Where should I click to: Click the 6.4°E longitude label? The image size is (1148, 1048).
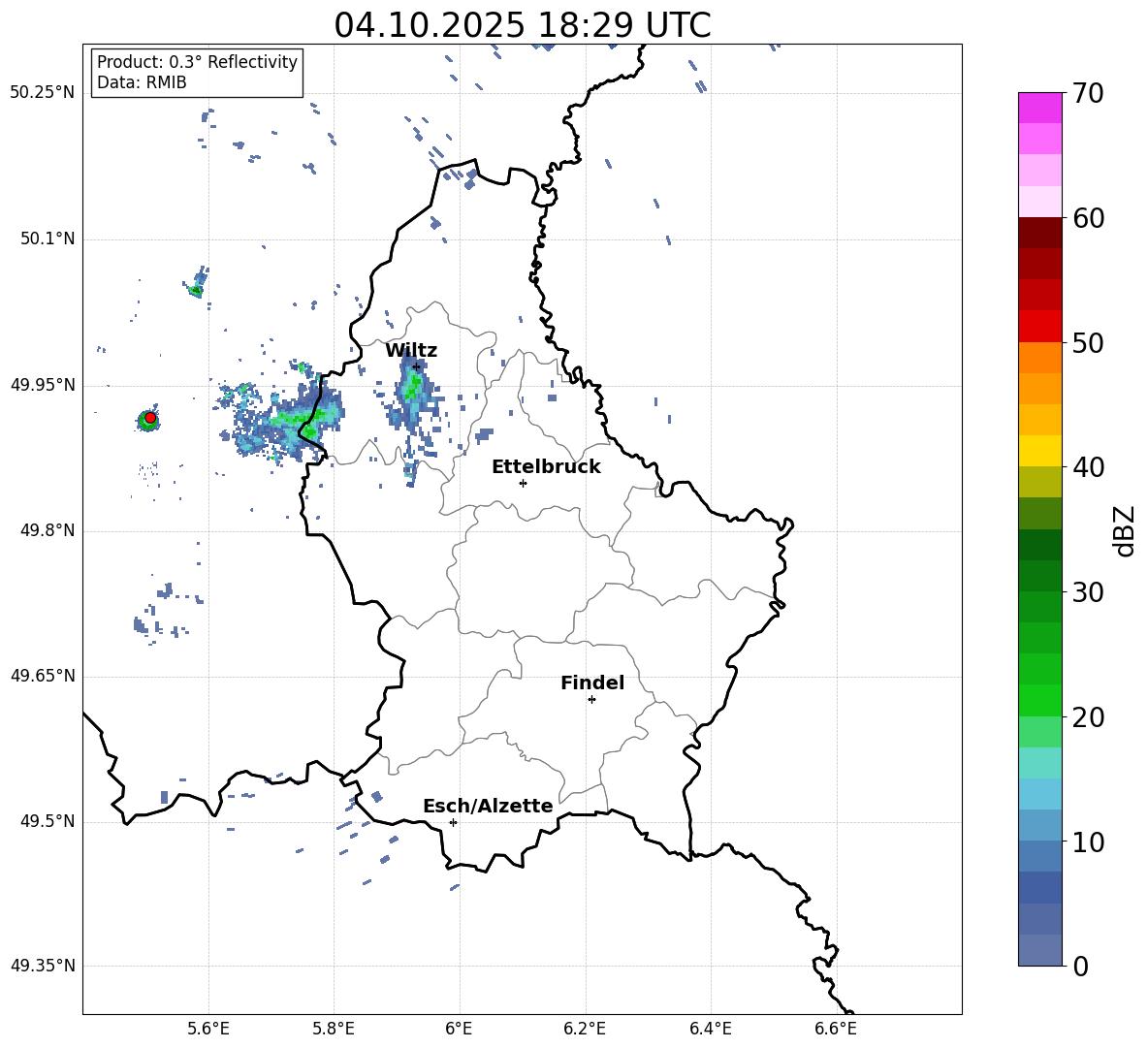[x=710, y=1029]
